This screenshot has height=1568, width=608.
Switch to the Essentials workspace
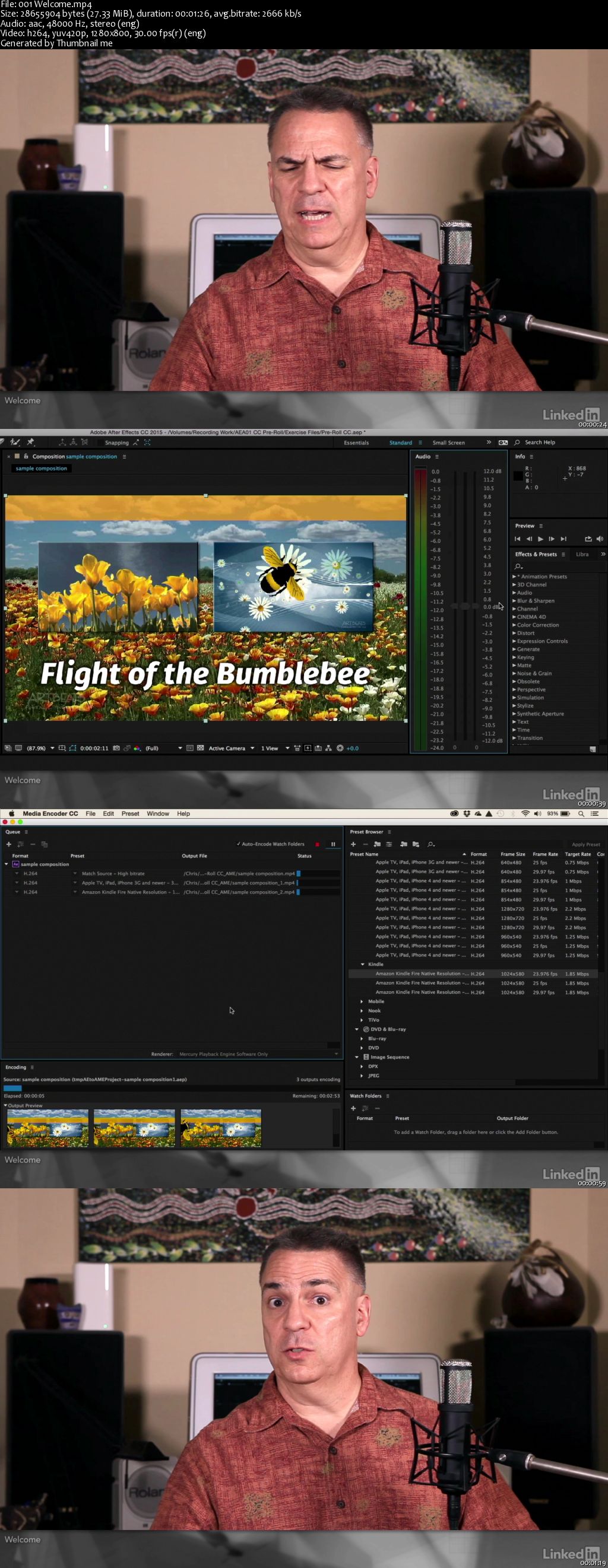click(356, 443)
